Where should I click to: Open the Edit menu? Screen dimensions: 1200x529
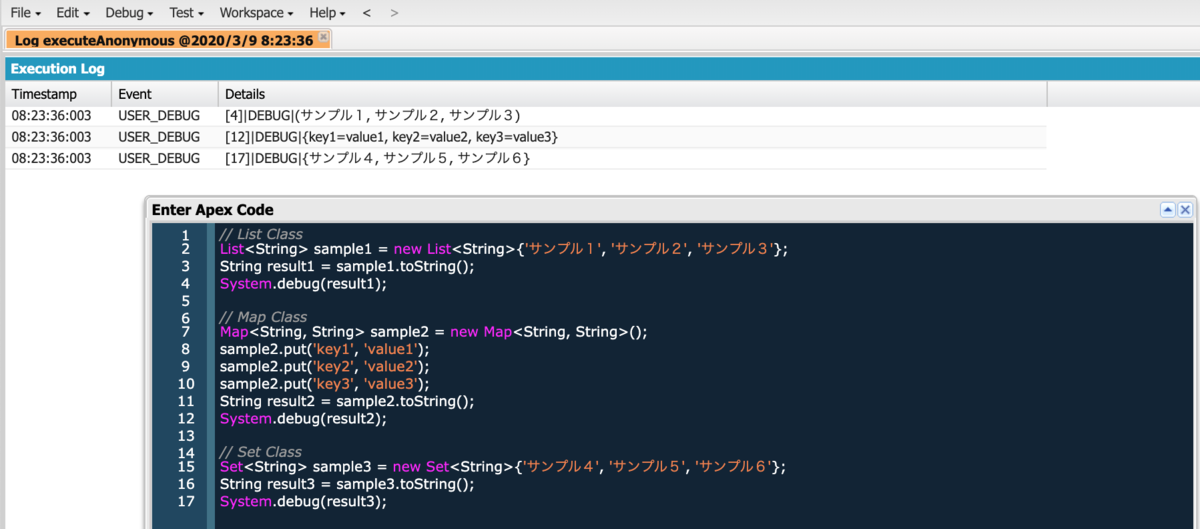pos(73,13)
